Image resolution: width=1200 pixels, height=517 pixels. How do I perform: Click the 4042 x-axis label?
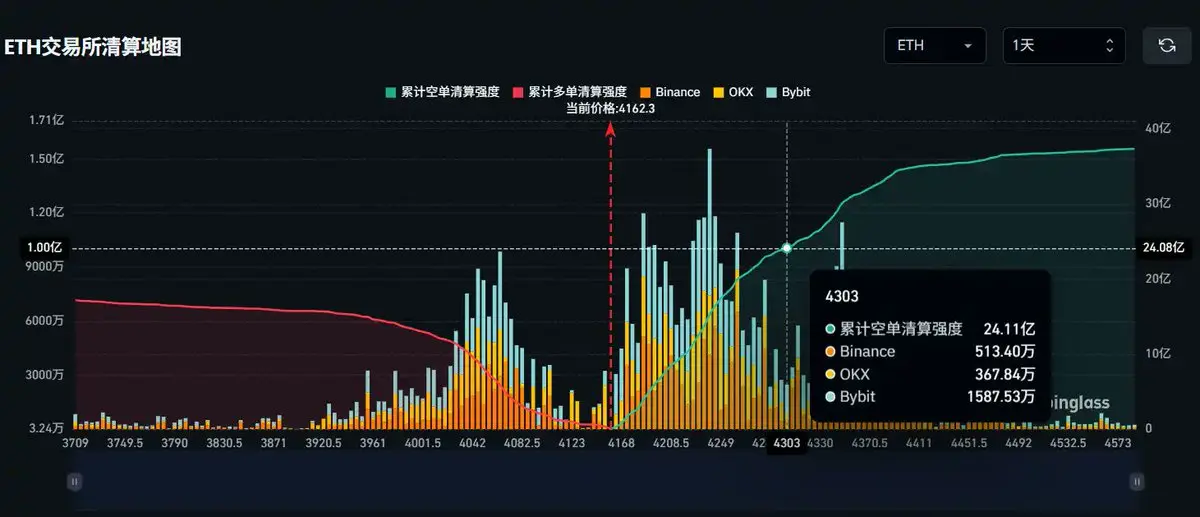tap(470, 442)
